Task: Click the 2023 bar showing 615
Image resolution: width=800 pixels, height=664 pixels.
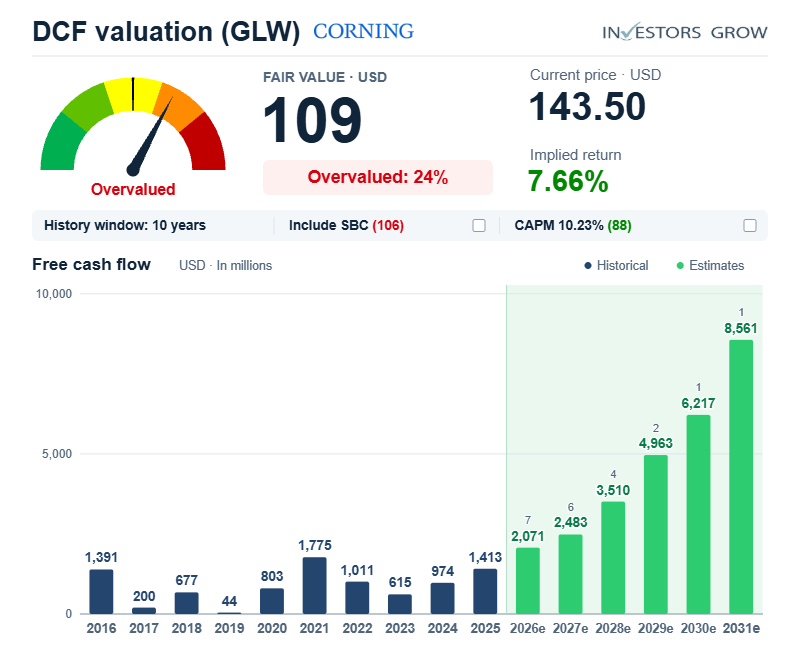Action: (x=400, y=604)
